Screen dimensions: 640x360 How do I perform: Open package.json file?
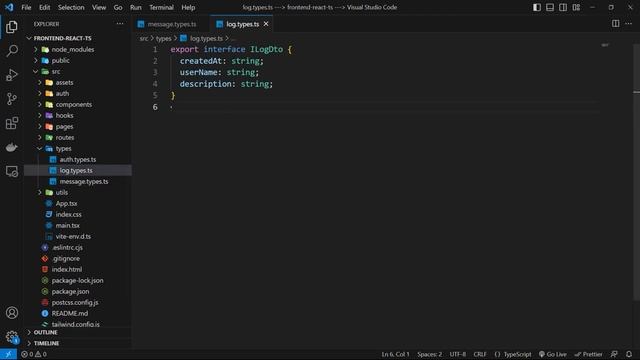pyautogui.click(x=70, y=291)
